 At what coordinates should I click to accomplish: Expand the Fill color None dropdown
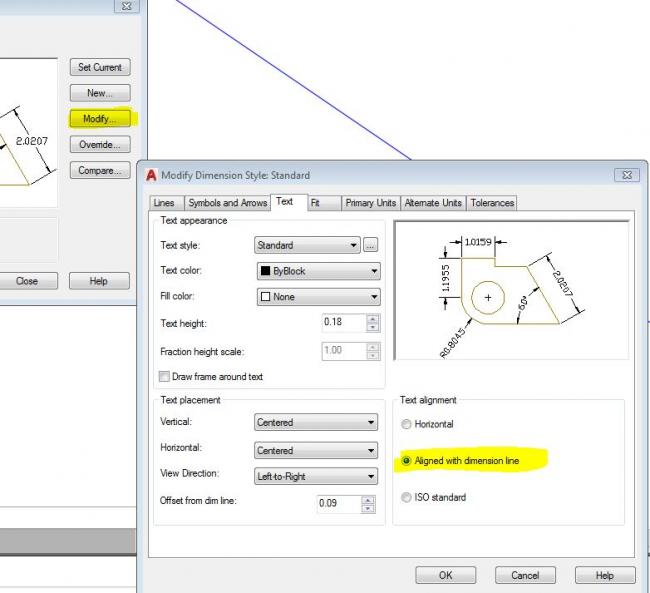coord(318,297)
